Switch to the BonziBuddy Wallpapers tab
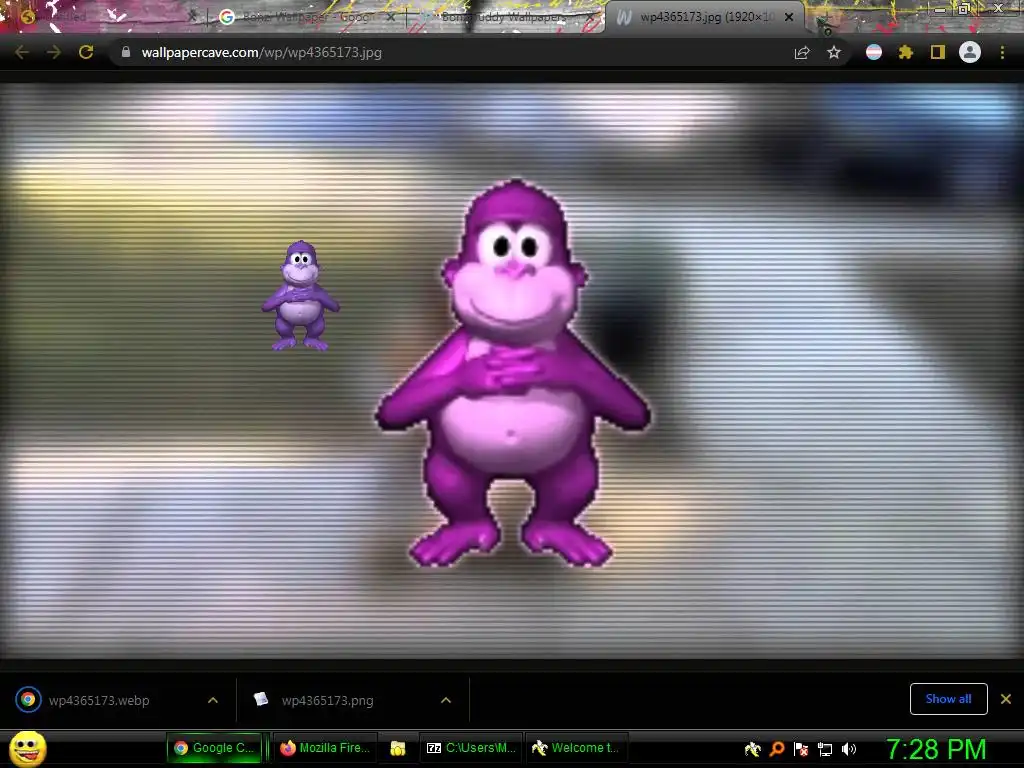The width and height of the screenshot is (1024, 768). pyautogui.click(x=506, y=17)
